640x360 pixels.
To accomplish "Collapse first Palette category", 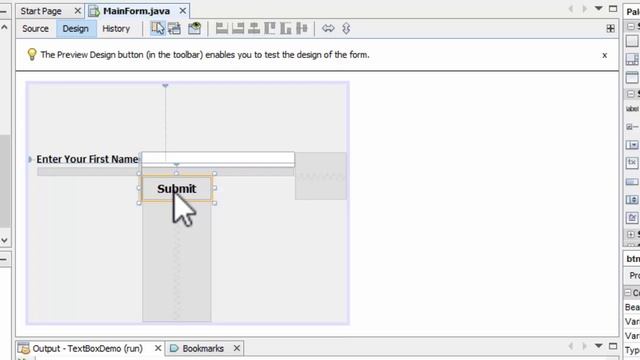I will pyautogui.click(x=631, y=27).
